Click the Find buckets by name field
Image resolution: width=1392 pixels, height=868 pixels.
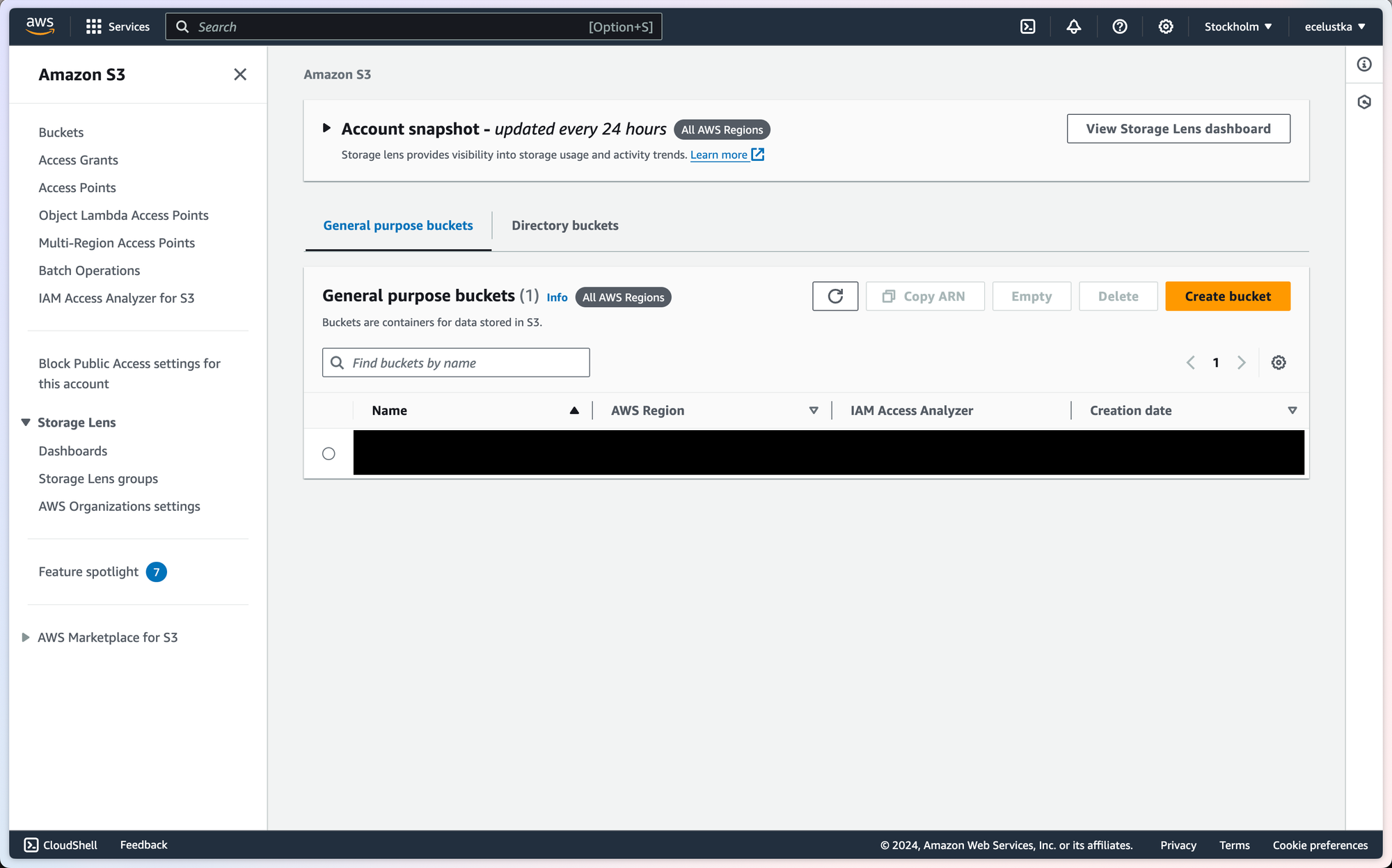456,363
